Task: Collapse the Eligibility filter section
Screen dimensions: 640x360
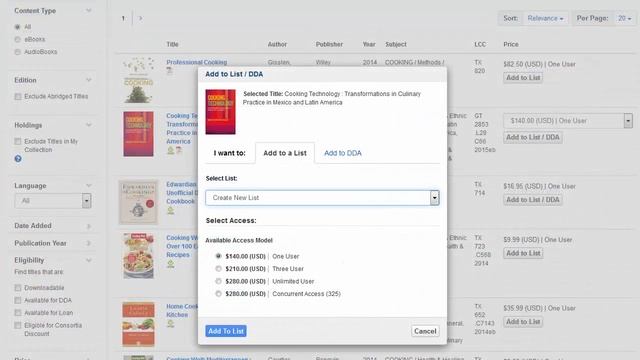Action: 89,260
